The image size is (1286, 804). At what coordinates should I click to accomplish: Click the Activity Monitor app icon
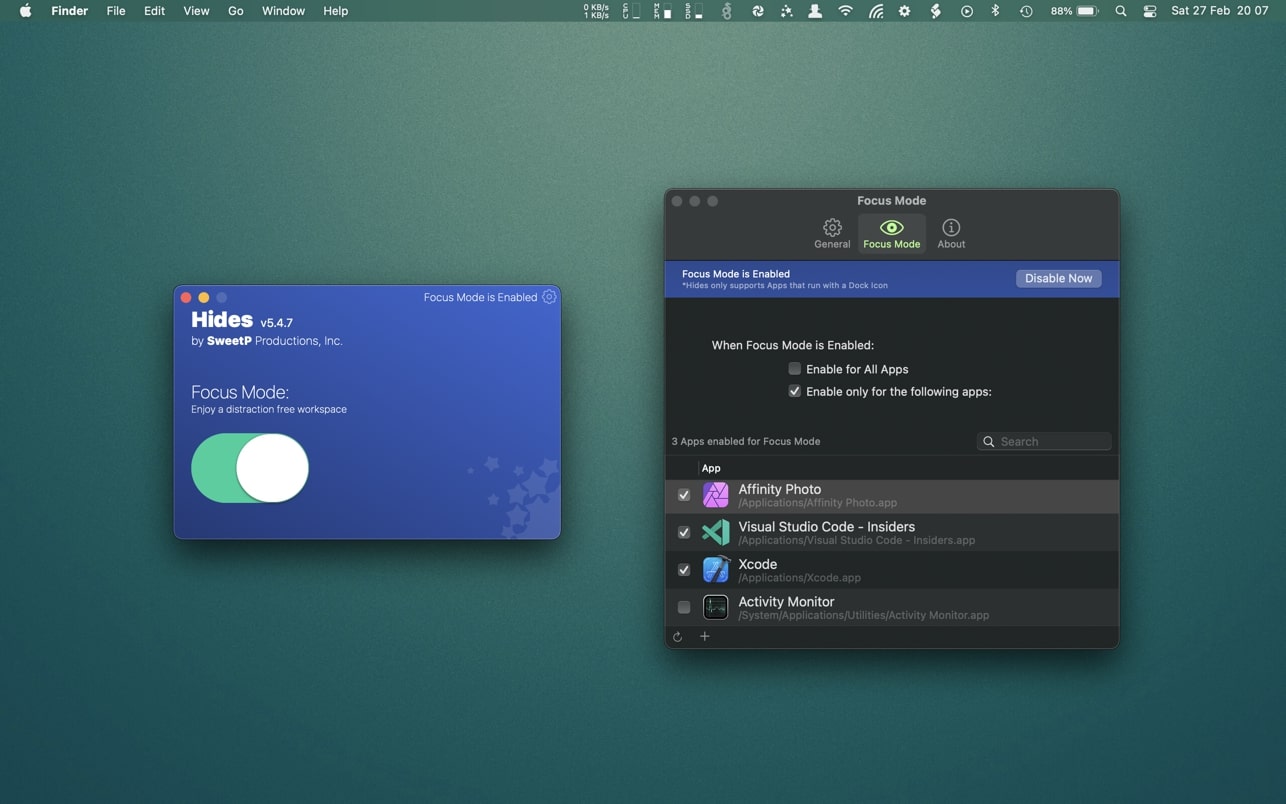[x=715, y=607]
